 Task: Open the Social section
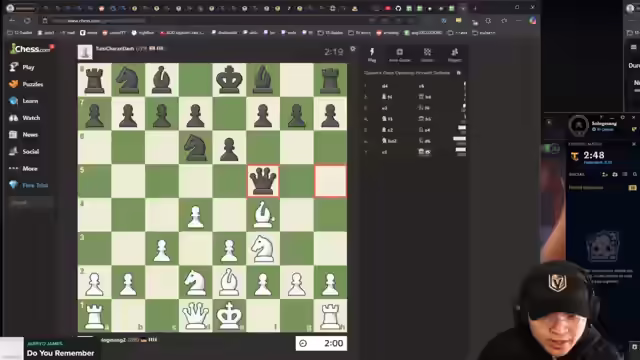[x=24, y=151]
